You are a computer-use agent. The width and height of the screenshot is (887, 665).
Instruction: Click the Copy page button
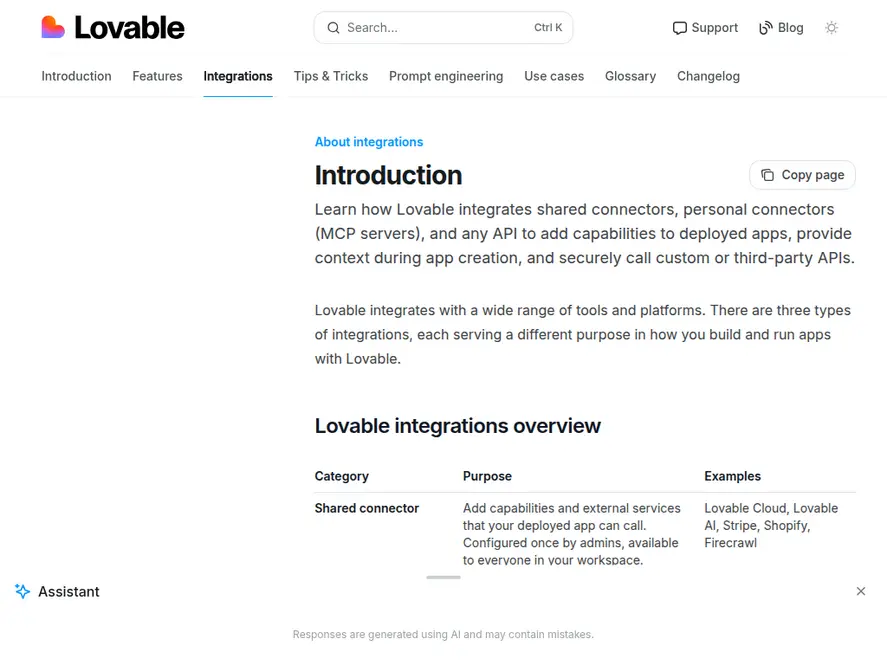802,174
